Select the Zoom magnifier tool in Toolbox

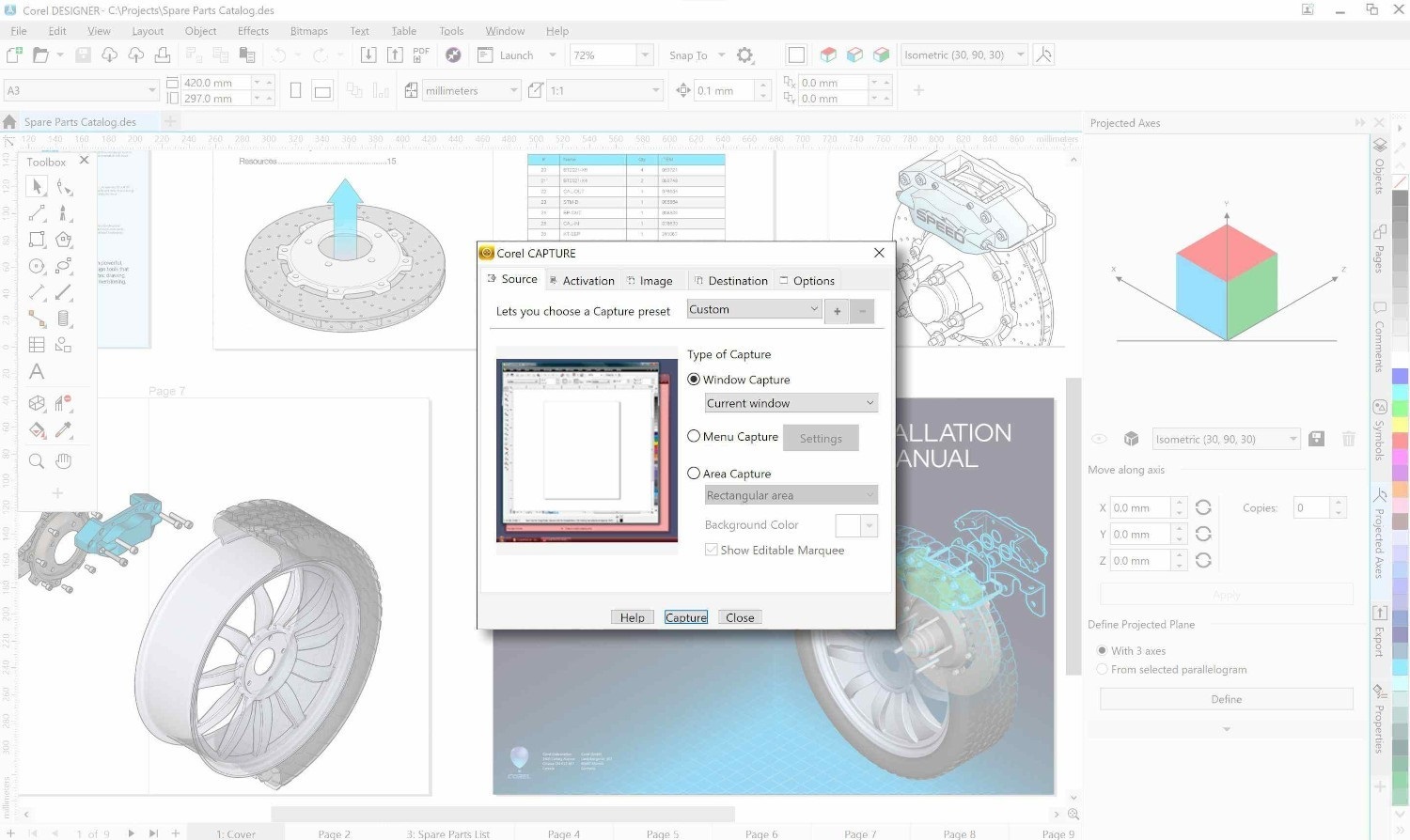click(37, 461)
